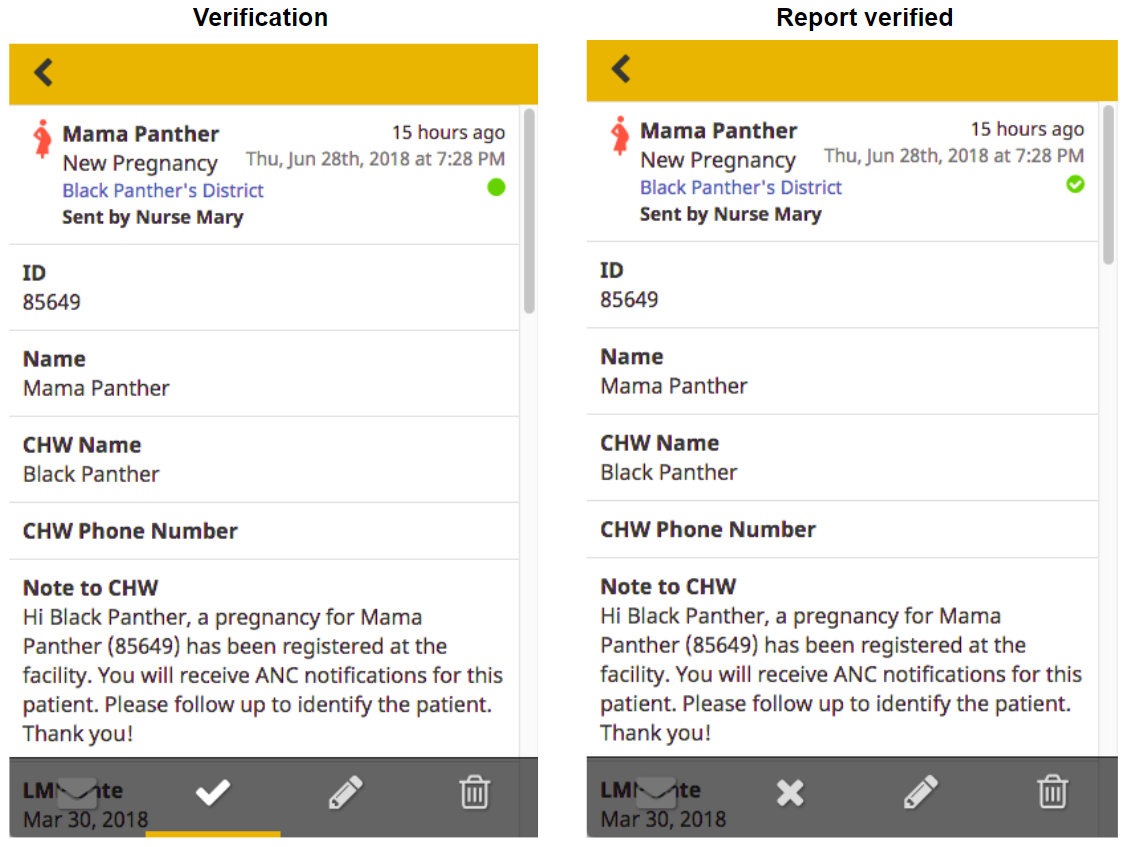Edit the report in the Report verified panel
The height and width of the screenshot is (847, 1128).
(x=921, y=792)
